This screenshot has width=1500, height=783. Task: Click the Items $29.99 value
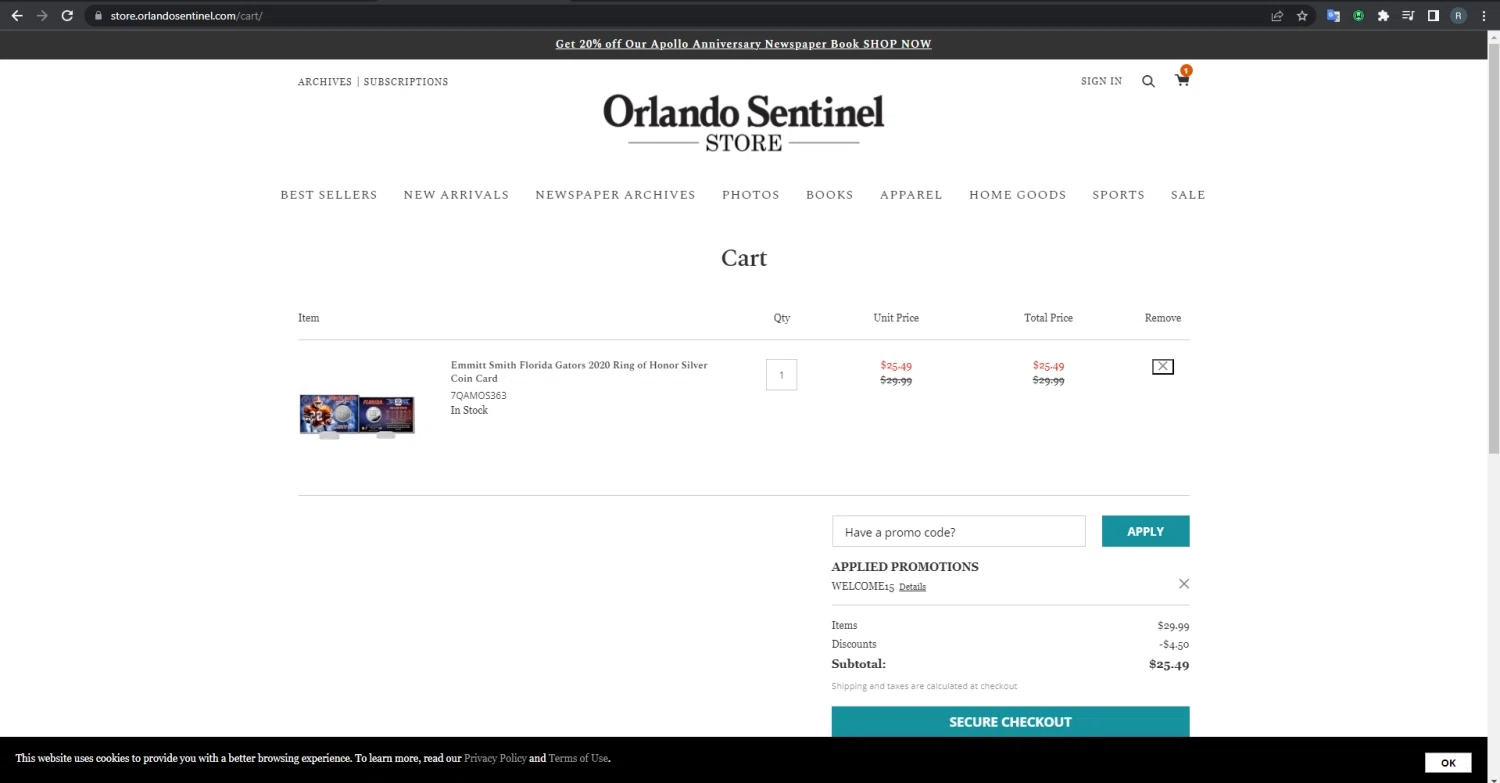click(1173, 626)
